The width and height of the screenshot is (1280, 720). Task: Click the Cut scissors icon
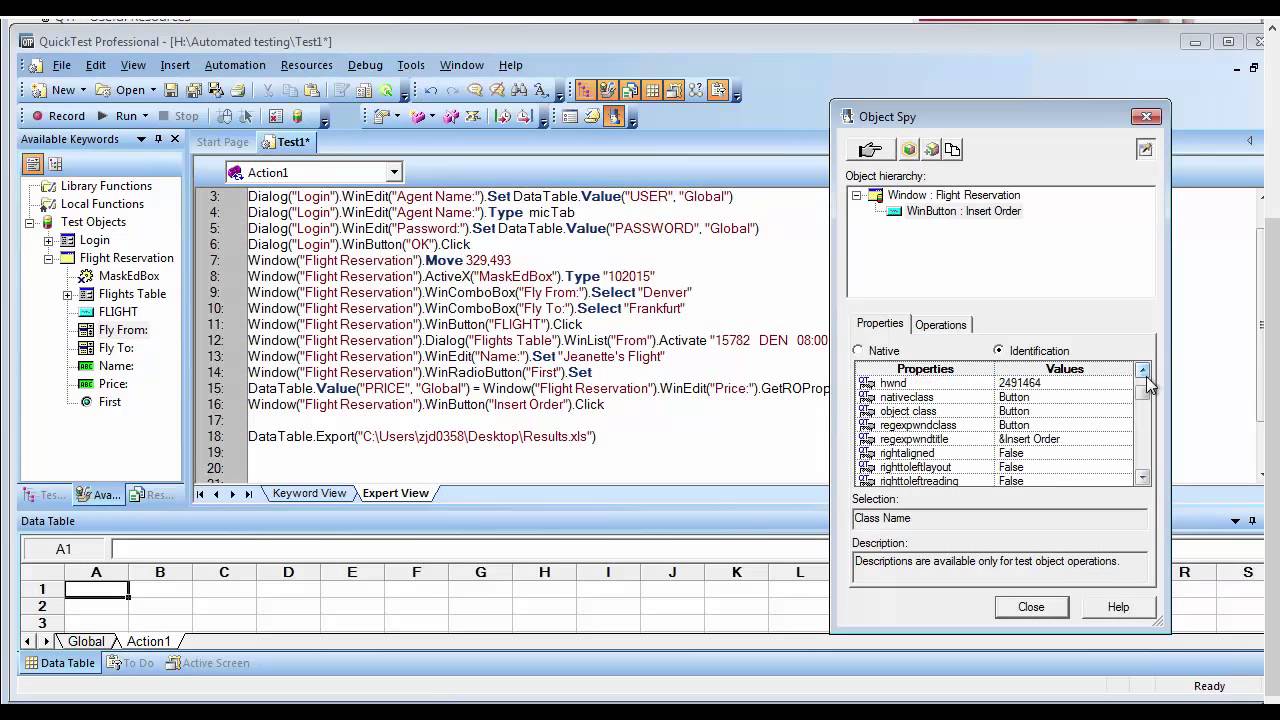(267, 90)
